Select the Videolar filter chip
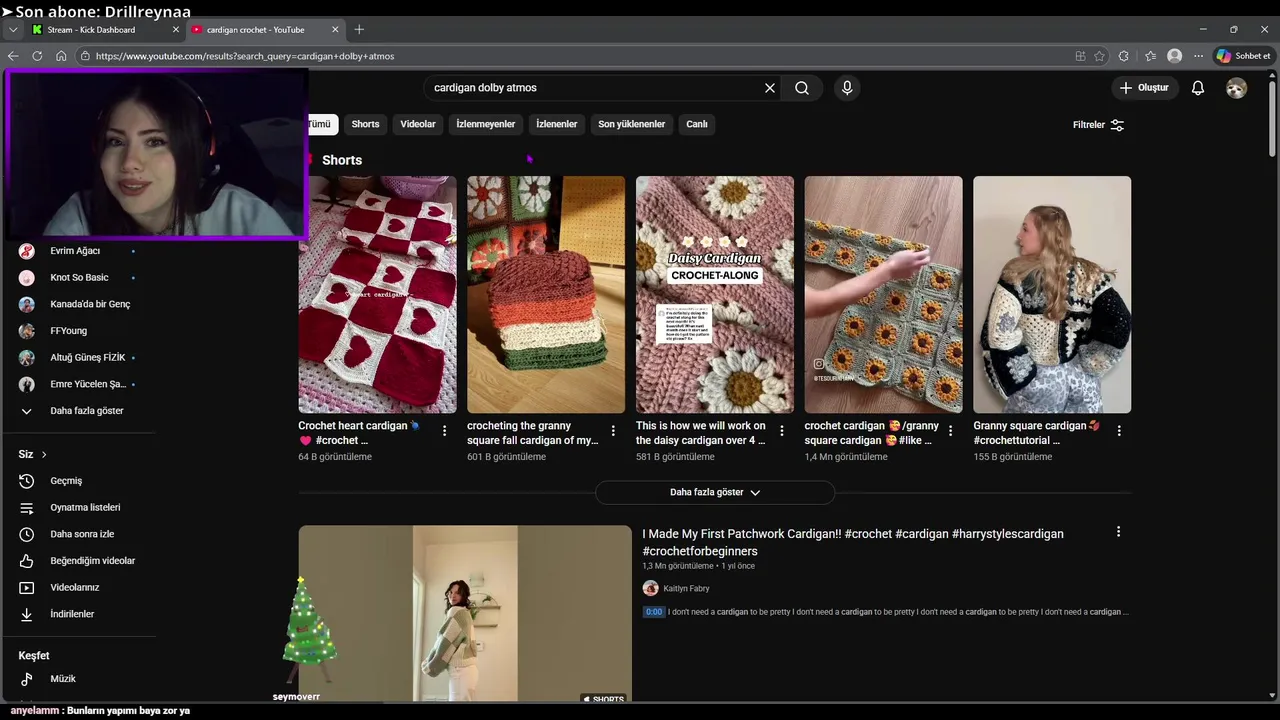Viewport: 1280px width, 720px height. 418,124
